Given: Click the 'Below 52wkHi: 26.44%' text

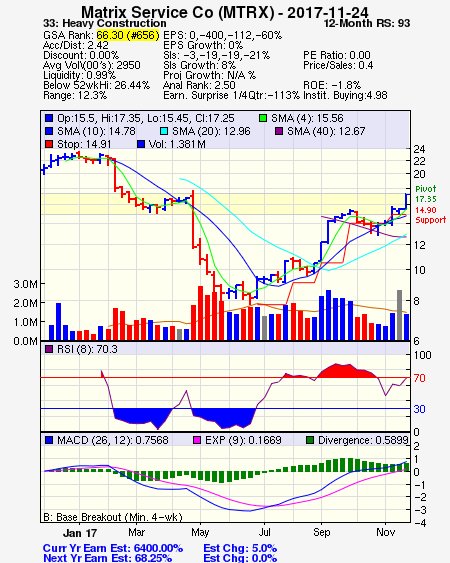Looking at the screenshot, I should 96,85.
